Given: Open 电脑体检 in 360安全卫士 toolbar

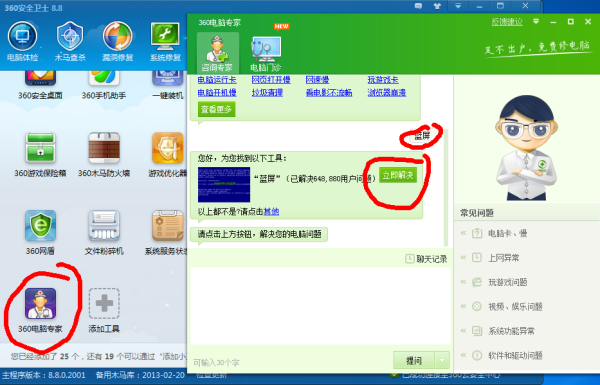Looking at the screenshot, I should click(22, 42).
